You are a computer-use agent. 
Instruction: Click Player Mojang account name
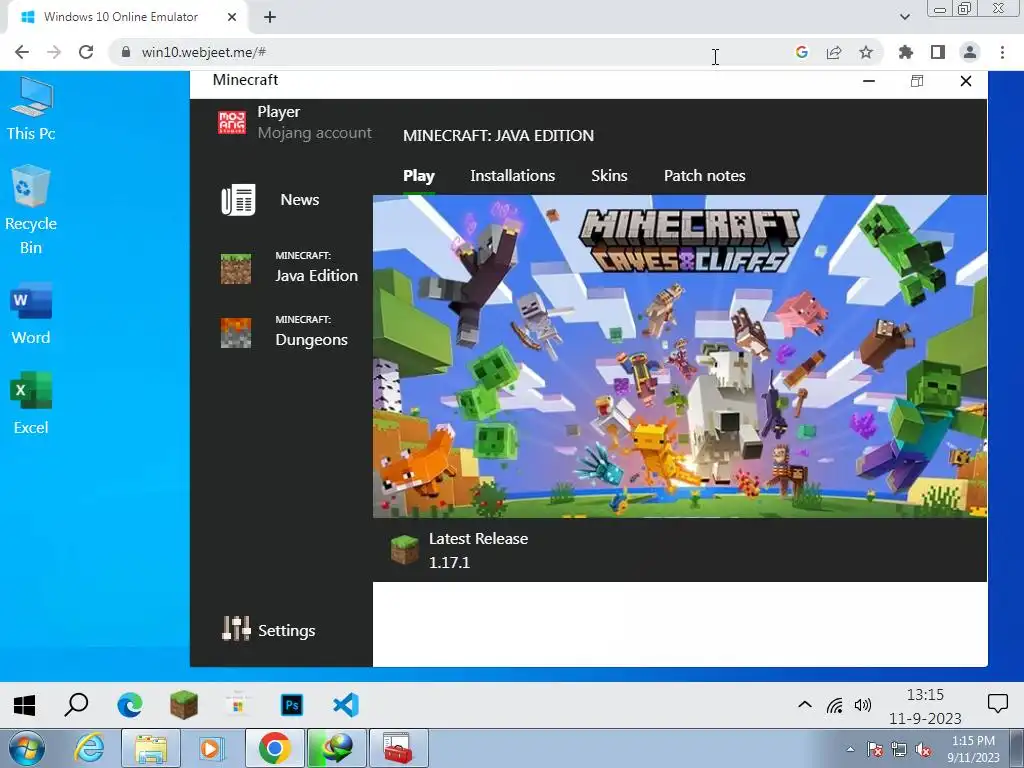click(x=314, y=122)
